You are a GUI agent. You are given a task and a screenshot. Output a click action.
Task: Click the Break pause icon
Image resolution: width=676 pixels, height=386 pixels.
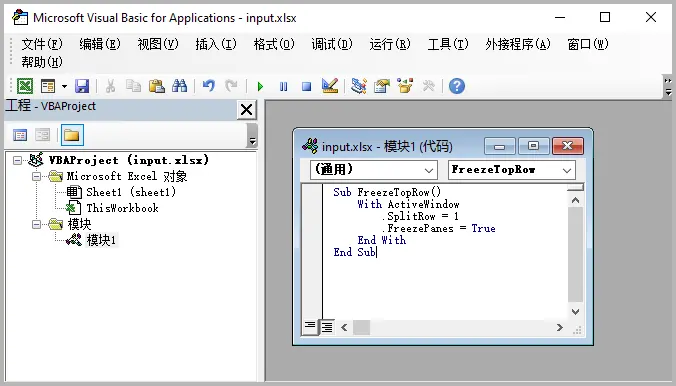pyautogui.click(x=283, y=87)
